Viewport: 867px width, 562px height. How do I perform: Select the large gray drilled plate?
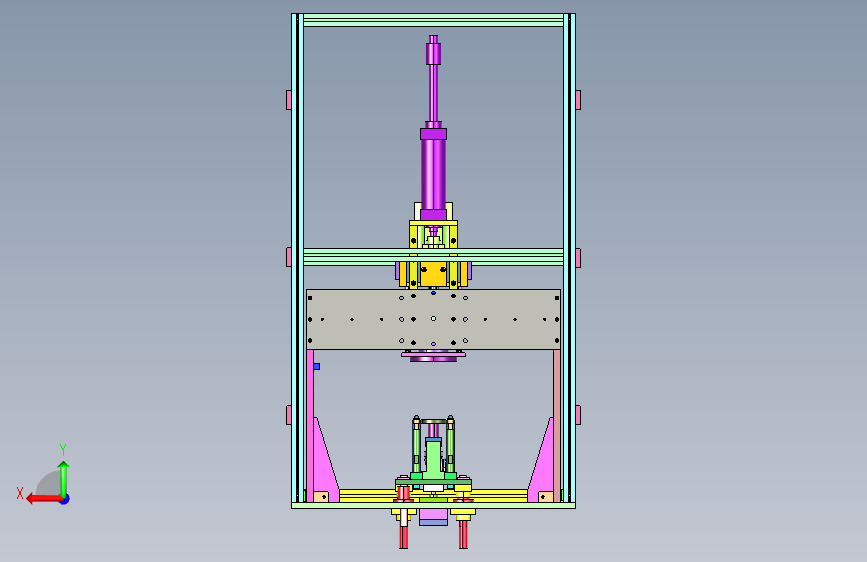[434, 319]
